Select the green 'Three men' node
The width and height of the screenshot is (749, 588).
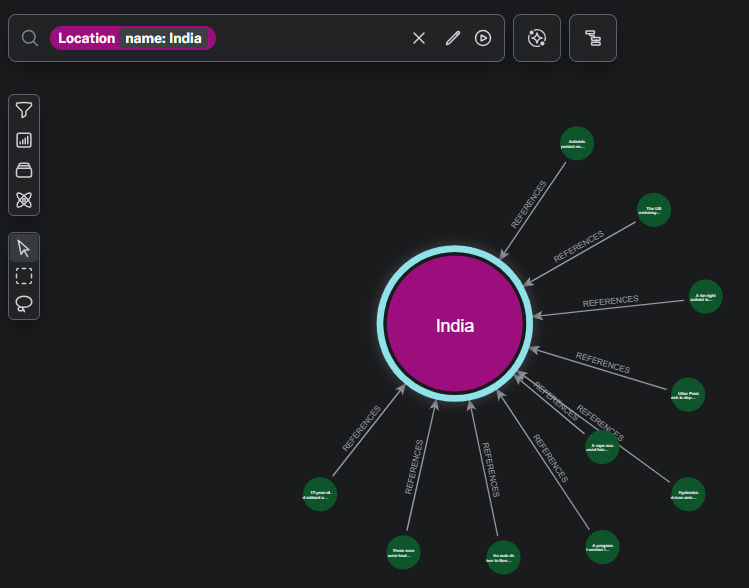tap(403, 552)
